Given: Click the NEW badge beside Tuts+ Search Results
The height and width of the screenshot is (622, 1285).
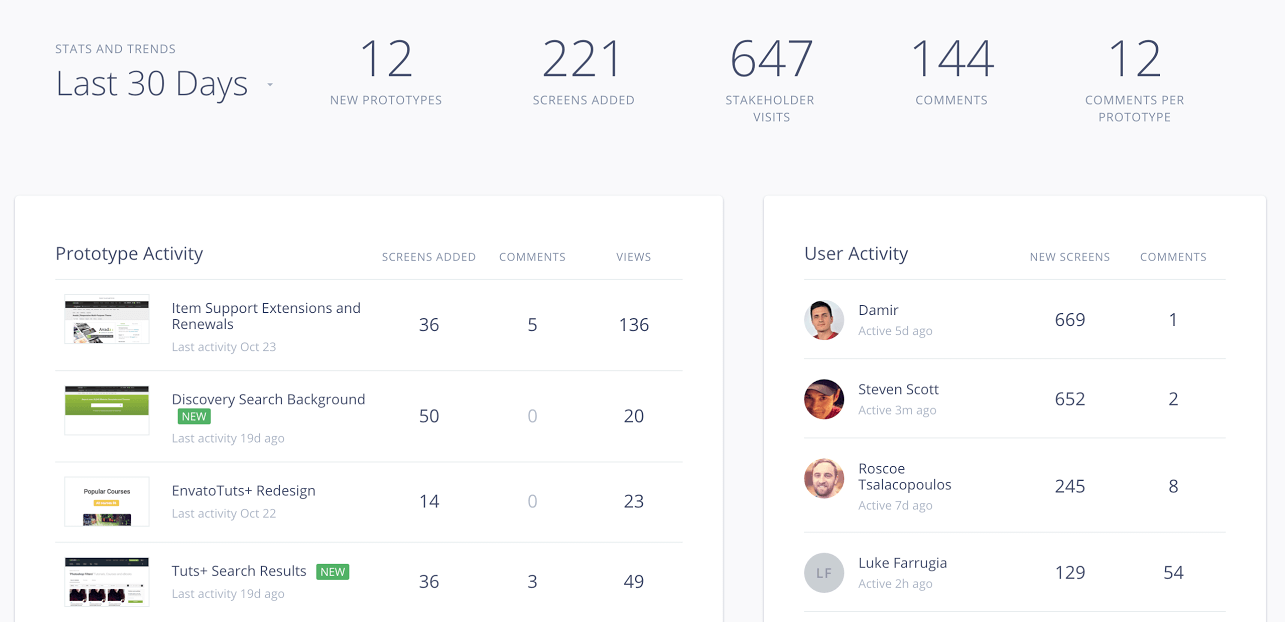Looking at the screenshot, I should click(333, 572).
